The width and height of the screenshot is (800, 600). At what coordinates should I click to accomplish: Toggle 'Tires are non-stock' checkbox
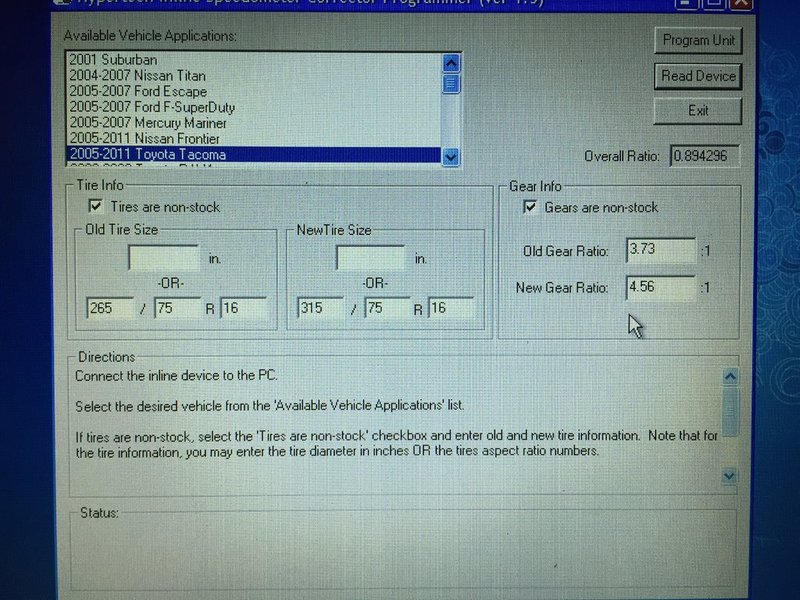tap(95, 206)
